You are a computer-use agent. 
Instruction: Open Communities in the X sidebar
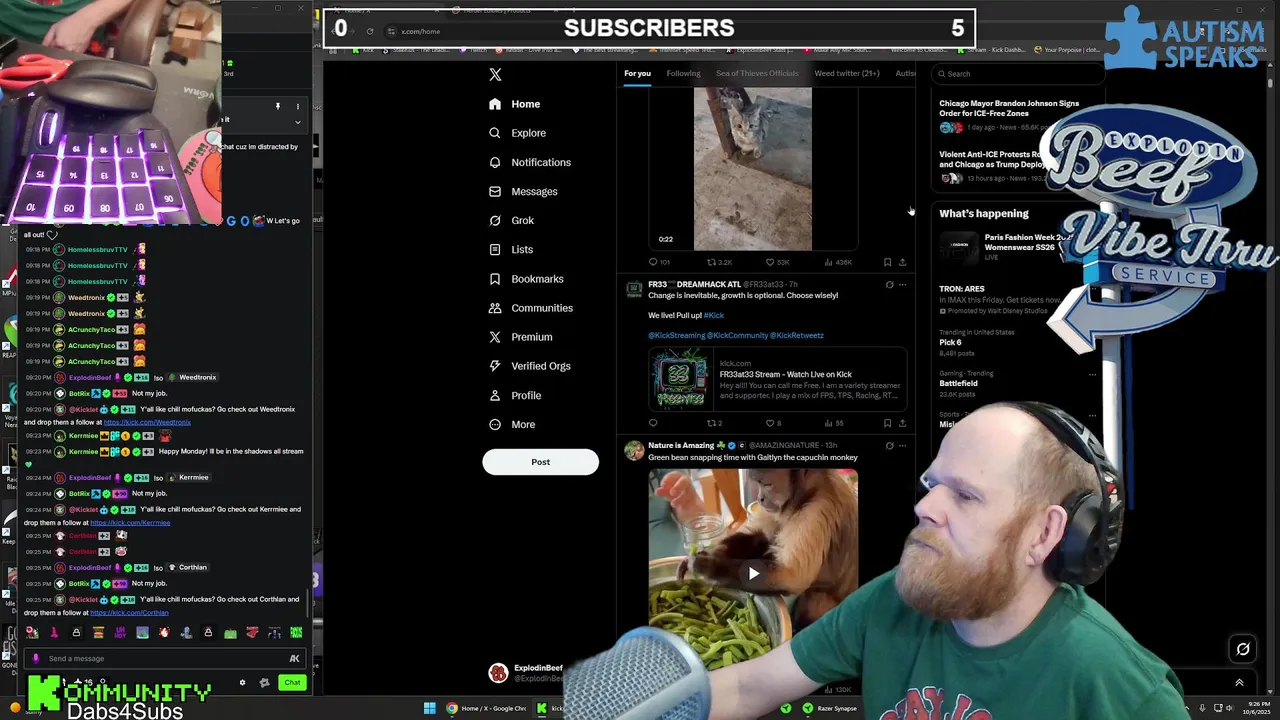530,308
